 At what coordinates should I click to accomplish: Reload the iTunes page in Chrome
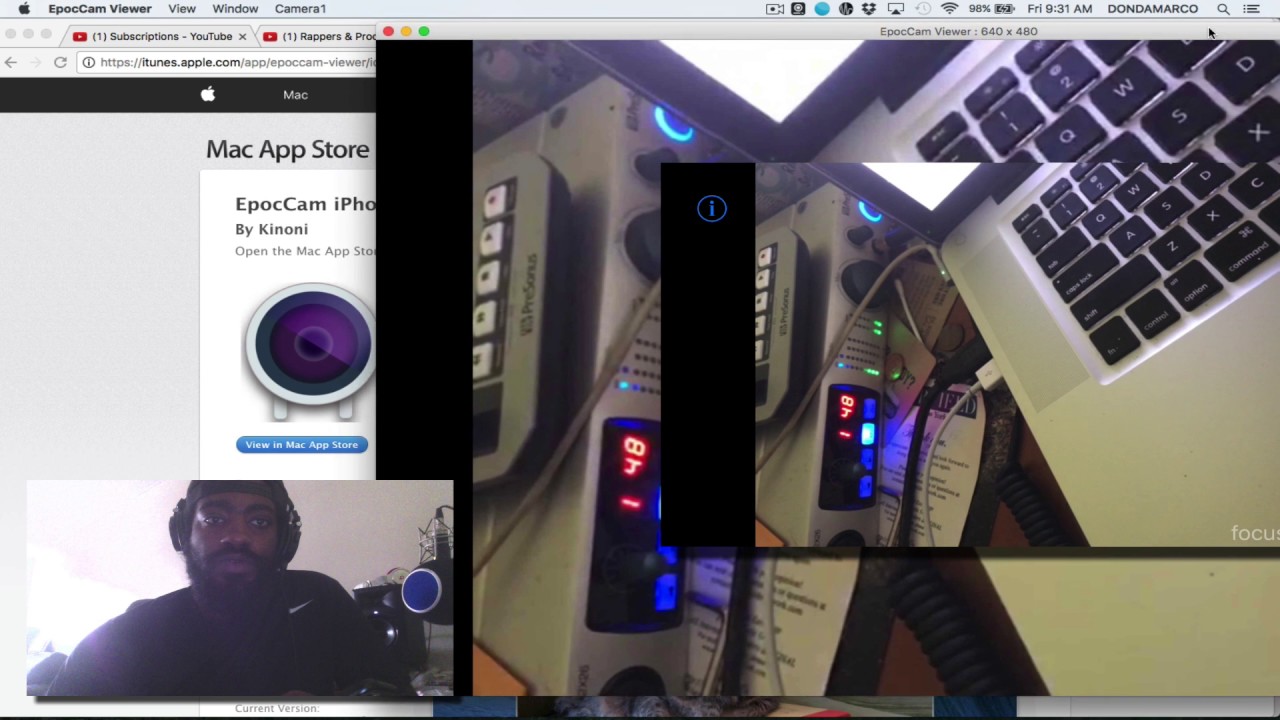tap(60, 62)
